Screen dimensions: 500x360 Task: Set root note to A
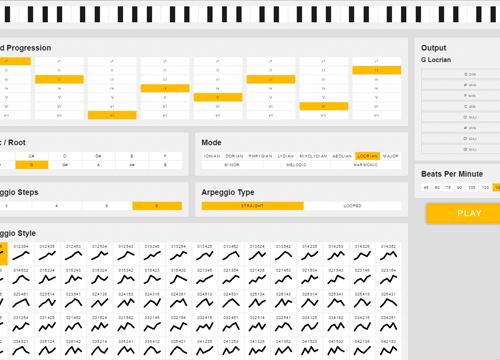pyautogui.click(x=98, y=165)
